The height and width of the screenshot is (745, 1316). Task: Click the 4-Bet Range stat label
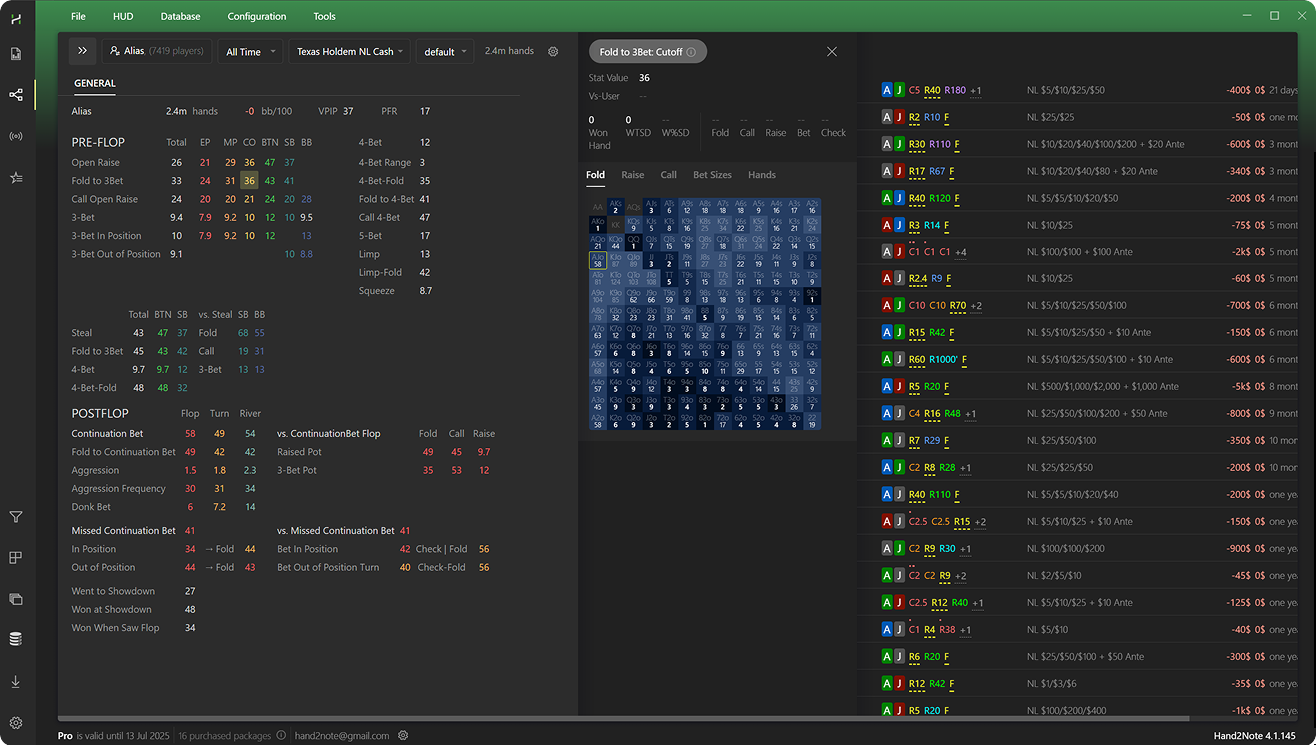(x=385, y=163)
